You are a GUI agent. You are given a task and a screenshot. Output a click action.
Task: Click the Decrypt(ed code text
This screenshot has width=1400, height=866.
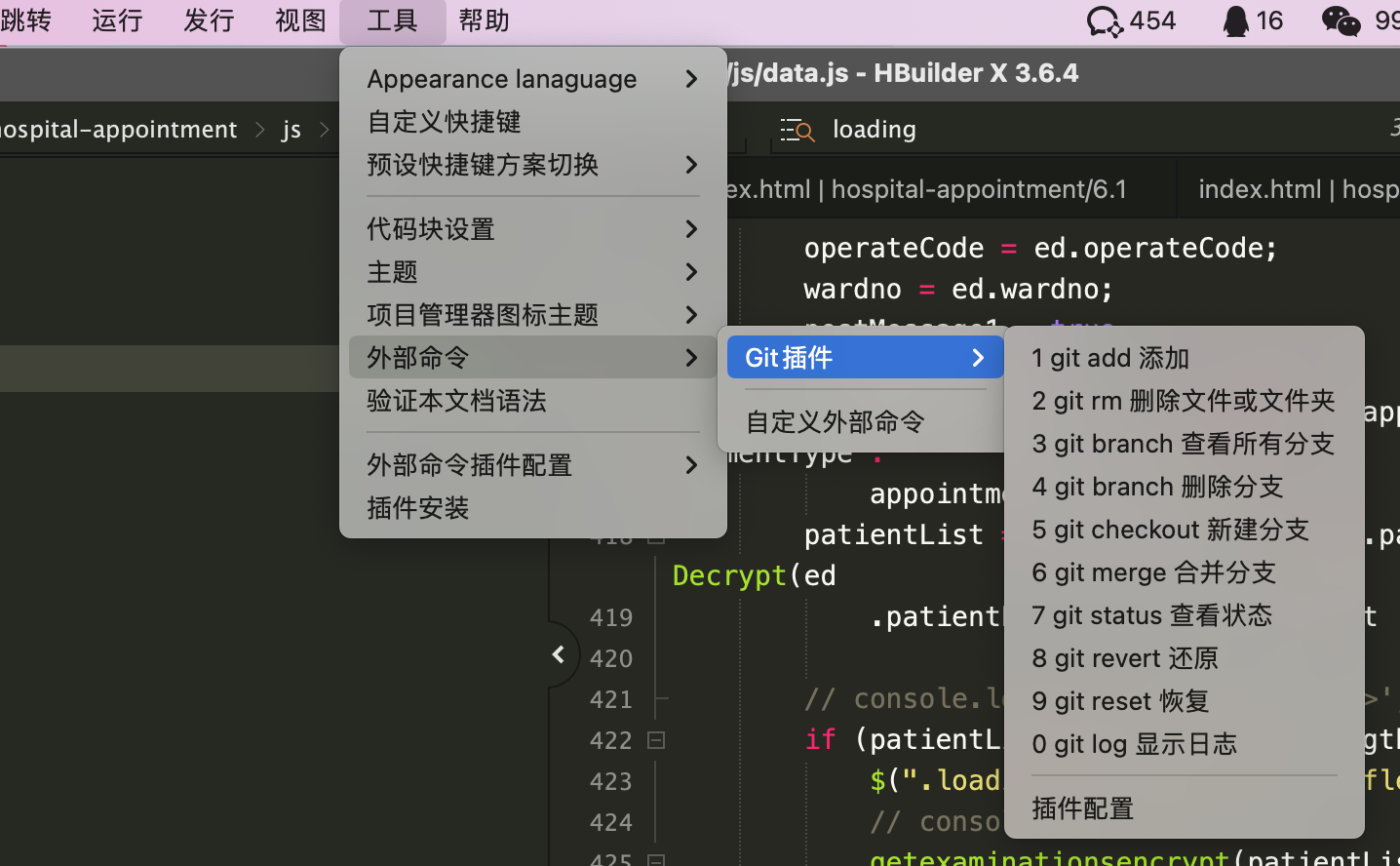[755, 575]
